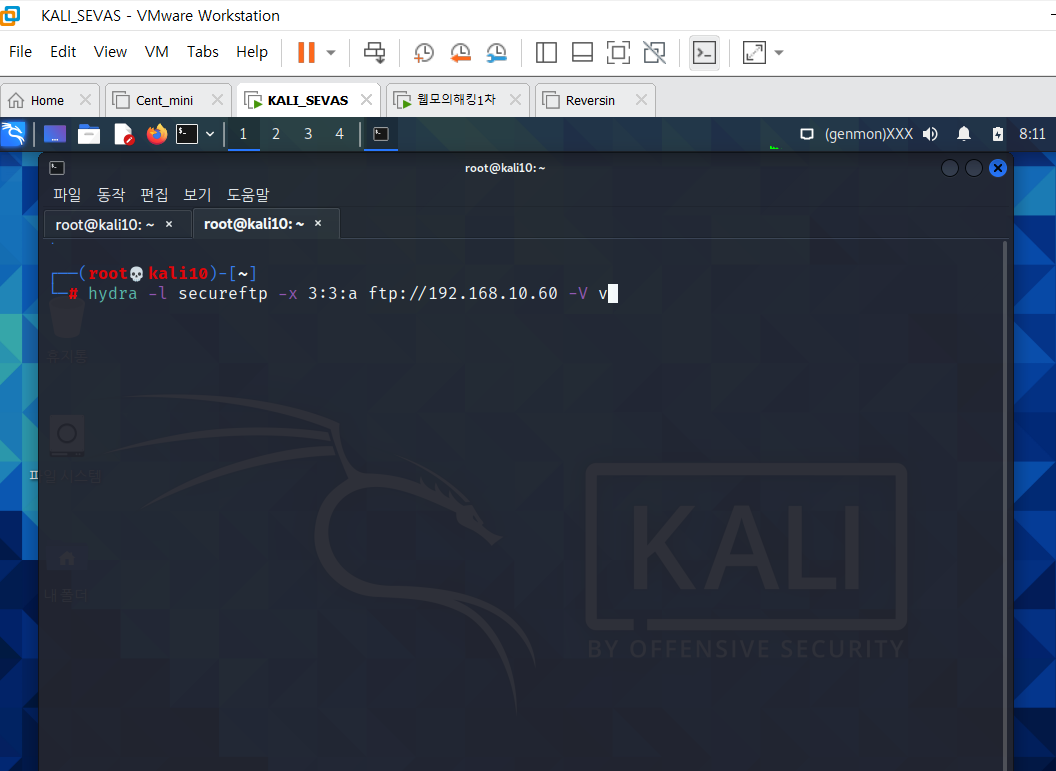The image size is (1056, 771).
Task: Expand the stretch guest dropdown arrow
Action: tap(779, 53)
